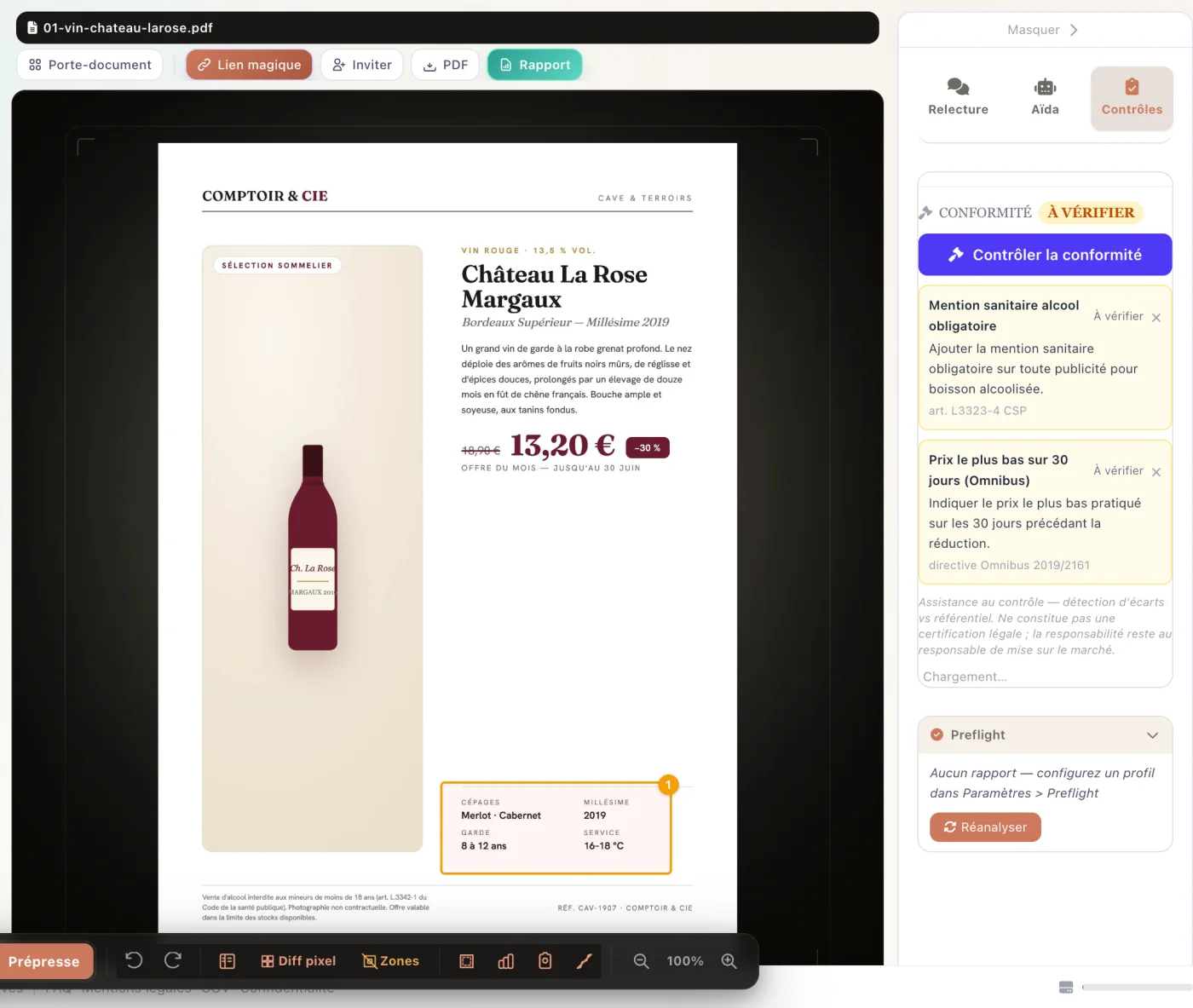The width and height of the screenshot is (1193, 1008).
Task: Click the redo arrow icon
Action: click(173, 960)
